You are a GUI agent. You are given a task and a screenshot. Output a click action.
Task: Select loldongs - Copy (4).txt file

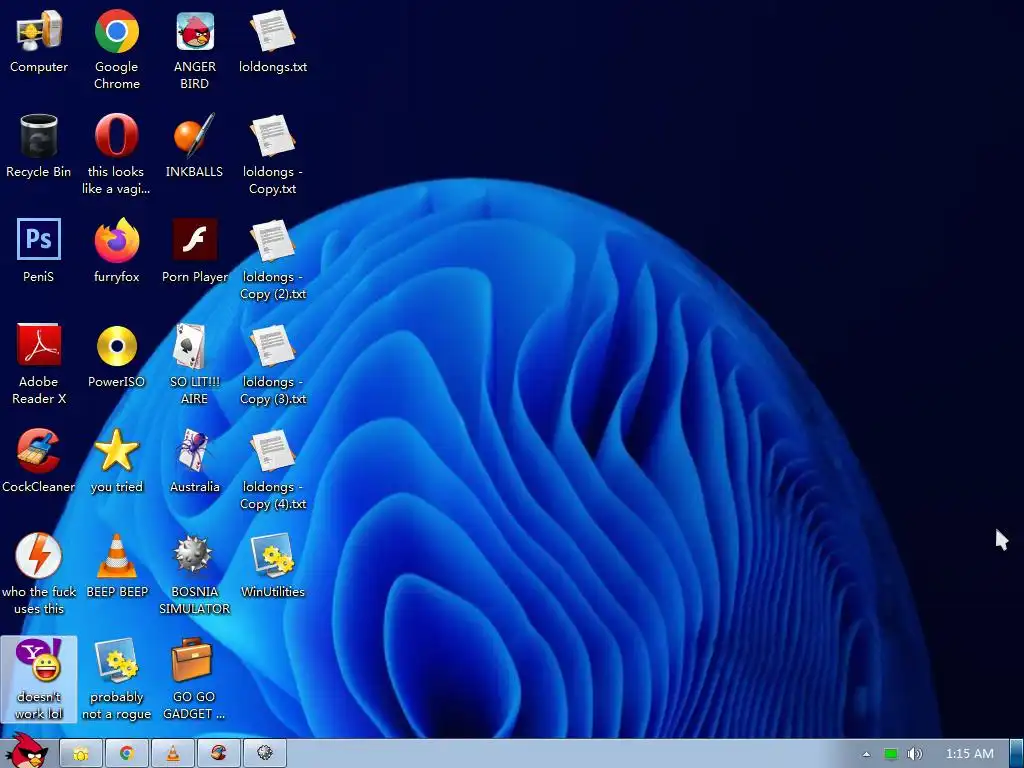tap(273, 469)
